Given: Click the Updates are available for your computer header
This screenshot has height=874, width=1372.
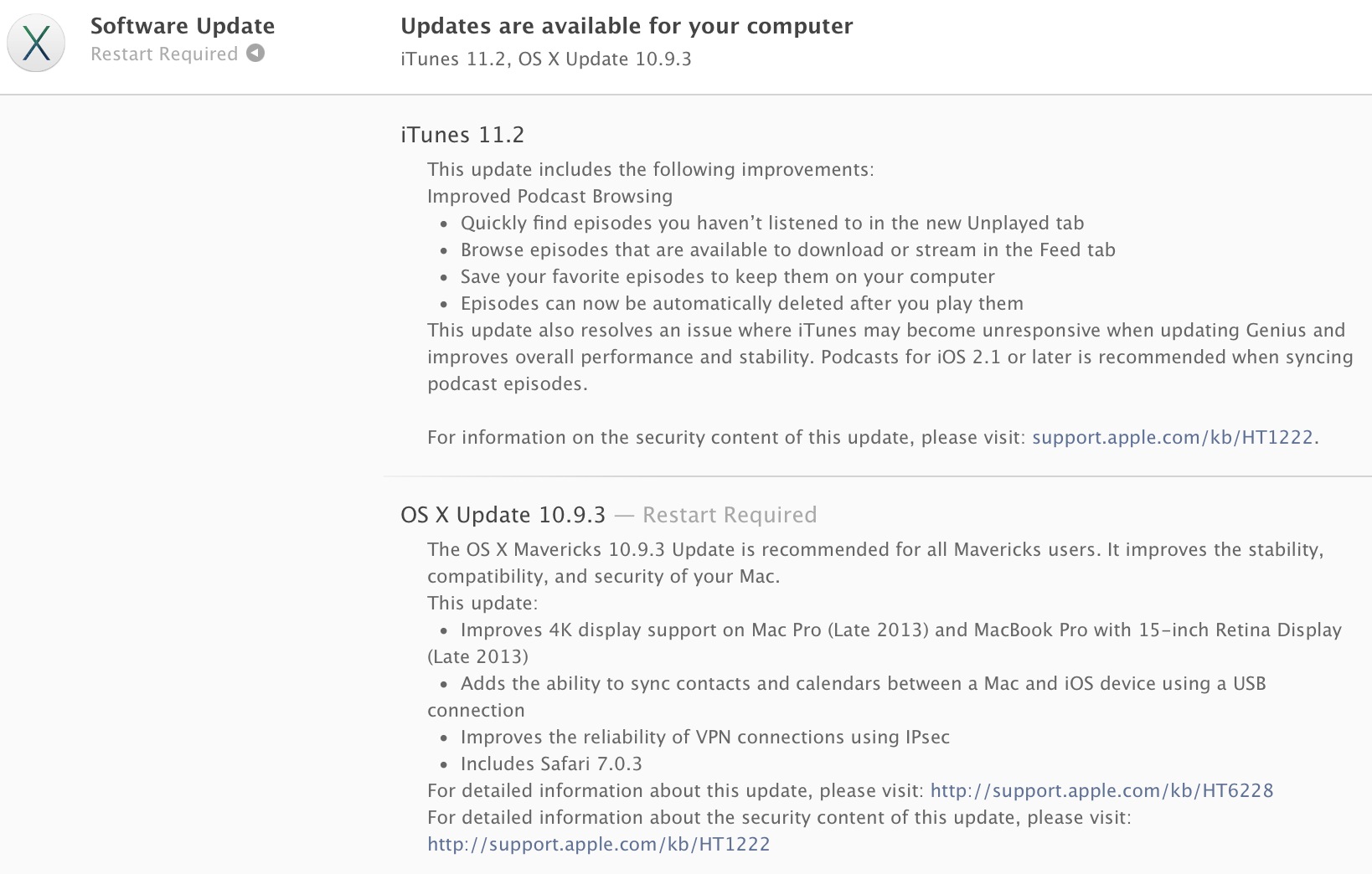Looking at the screenshot, I should pos(627,26).
